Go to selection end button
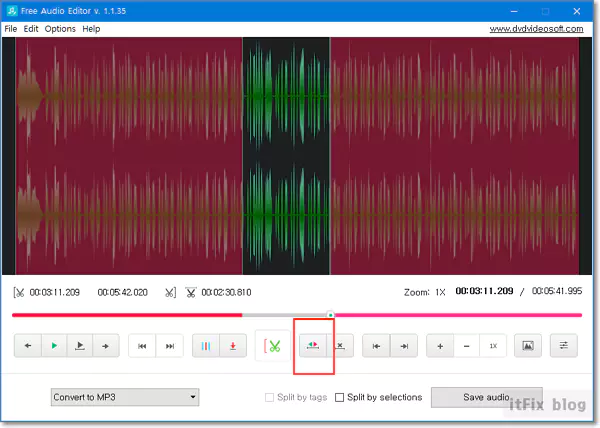 click(x=404, y=346)
